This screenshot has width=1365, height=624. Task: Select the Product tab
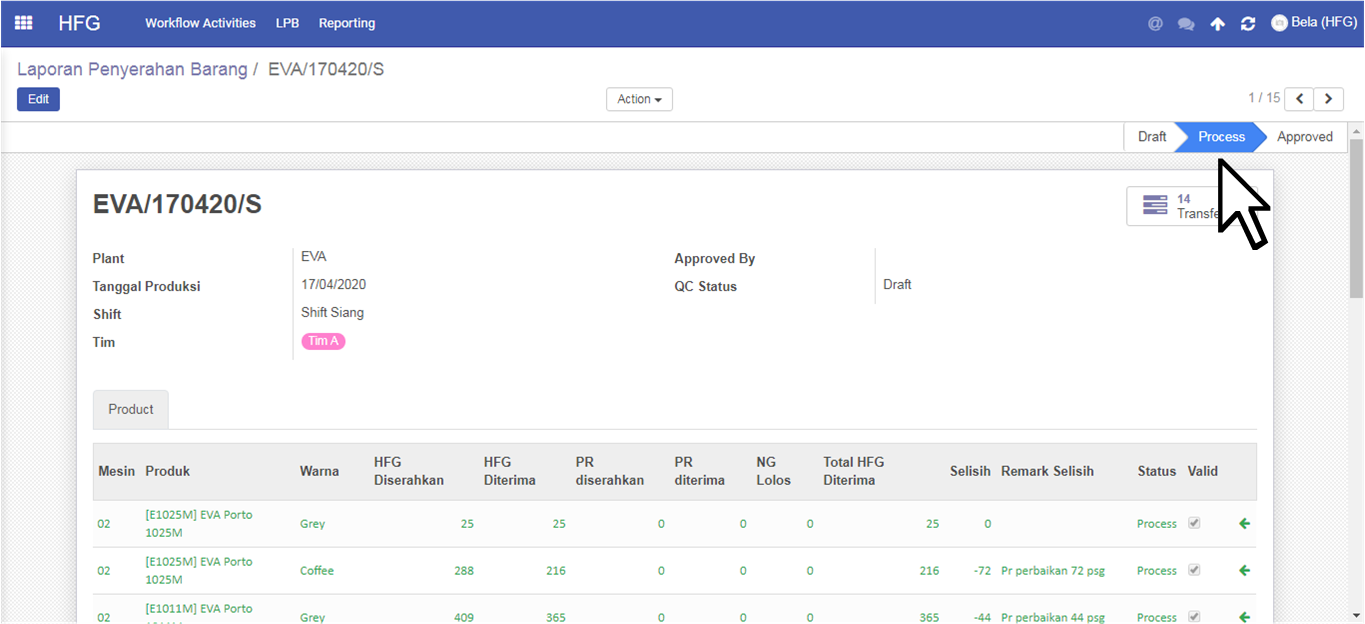point(131,410)
